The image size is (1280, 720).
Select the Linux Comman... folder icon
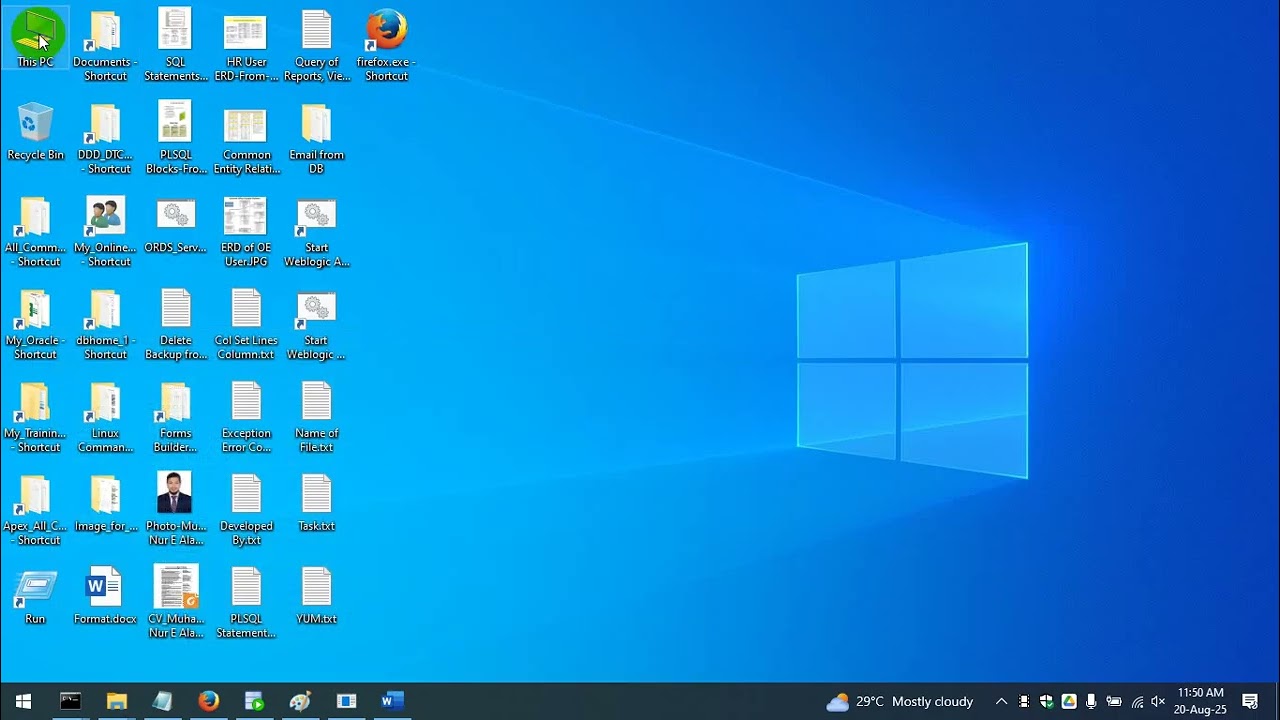[x=105, y=418]
